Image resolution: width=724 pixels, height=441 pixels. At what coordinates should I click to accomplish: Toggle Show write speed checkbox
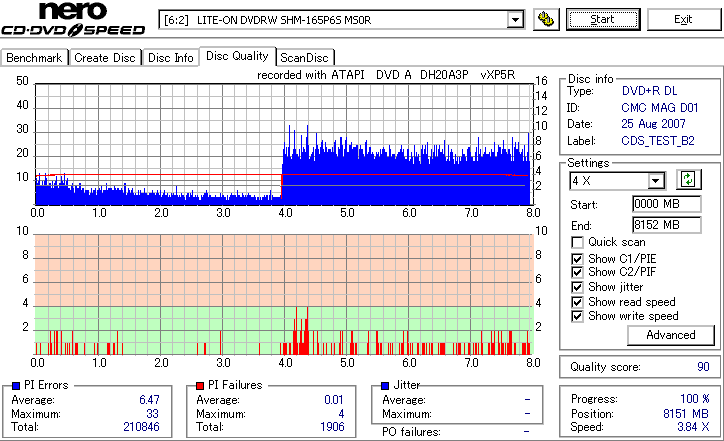tap(577, 316)
